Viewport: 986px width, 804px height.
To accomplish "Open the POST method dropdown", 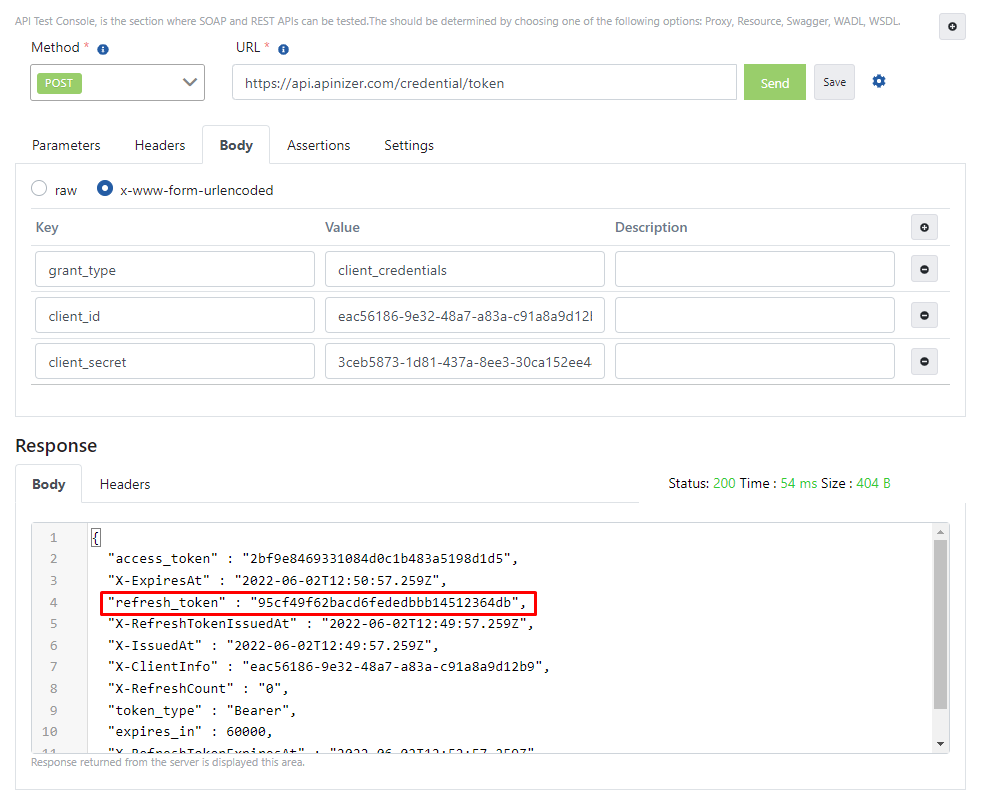I will [x=118, y=83].
